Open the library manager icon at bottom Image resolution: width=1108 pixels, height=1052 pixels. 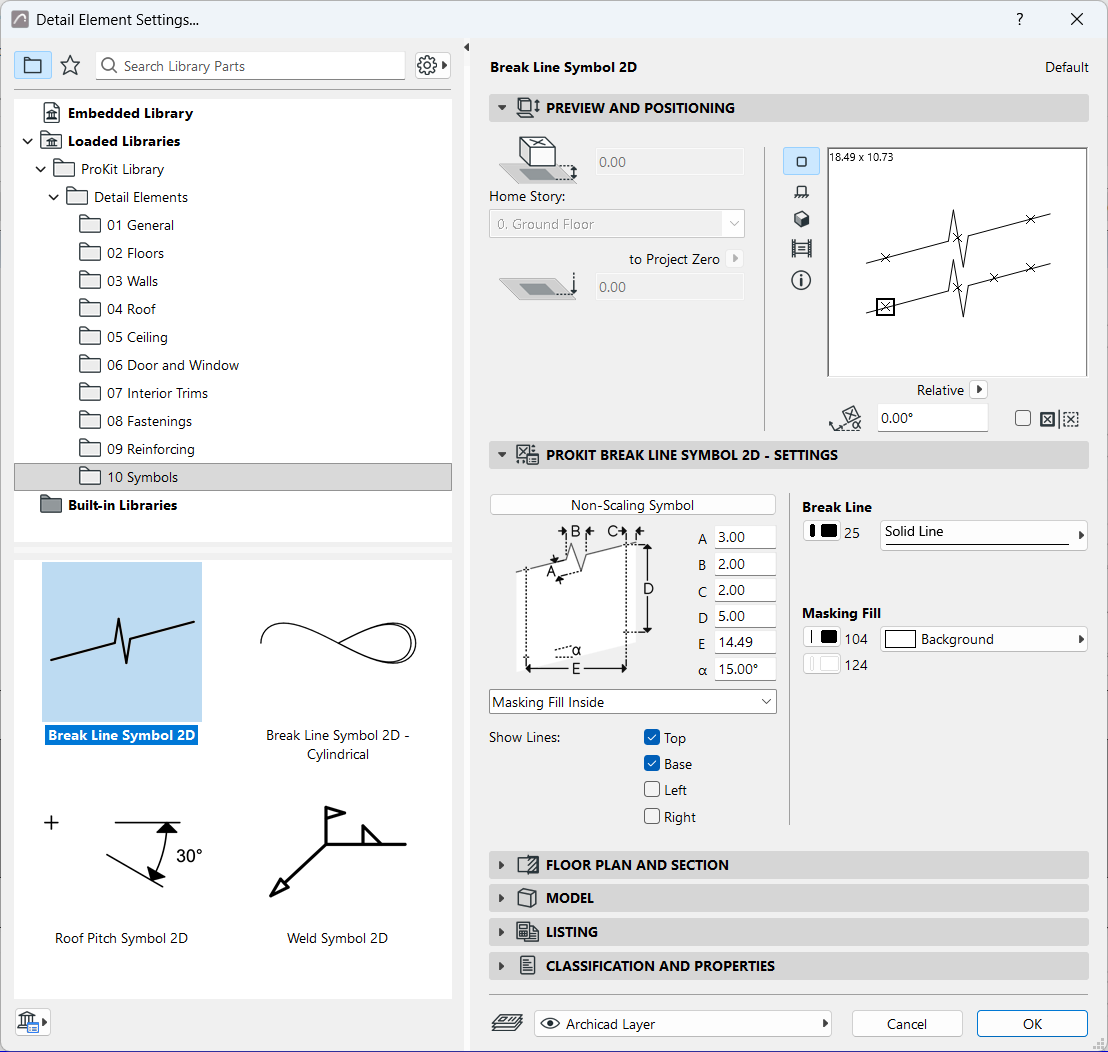tap(32, 1022)
